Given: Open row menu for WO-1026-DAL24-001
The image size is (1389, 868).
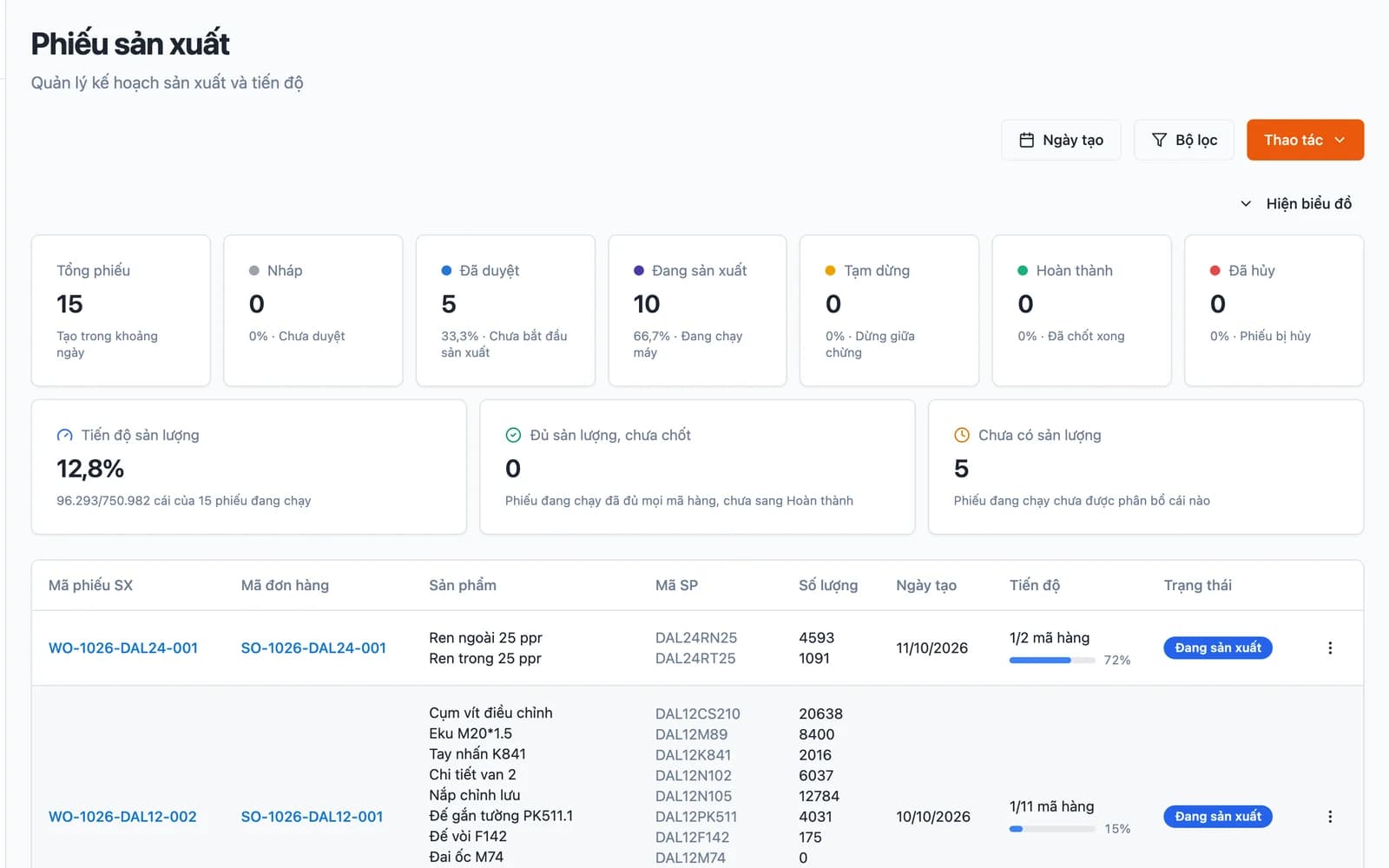Looking at the screenshot, I should point(1330,648).
